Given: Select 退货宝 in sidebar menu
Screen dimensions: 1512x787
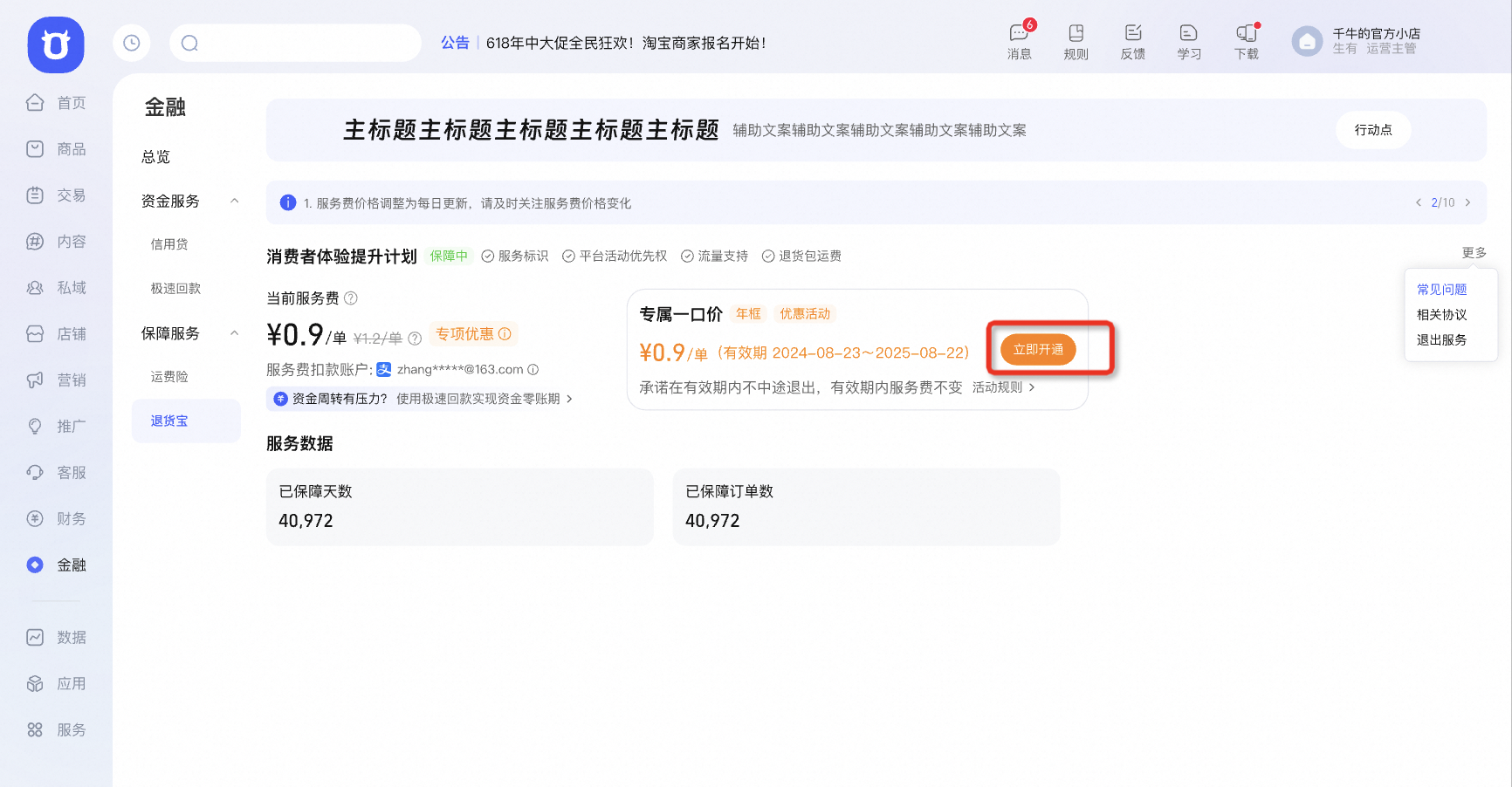Looking at the screenshot, I should (x=169, y=421).
